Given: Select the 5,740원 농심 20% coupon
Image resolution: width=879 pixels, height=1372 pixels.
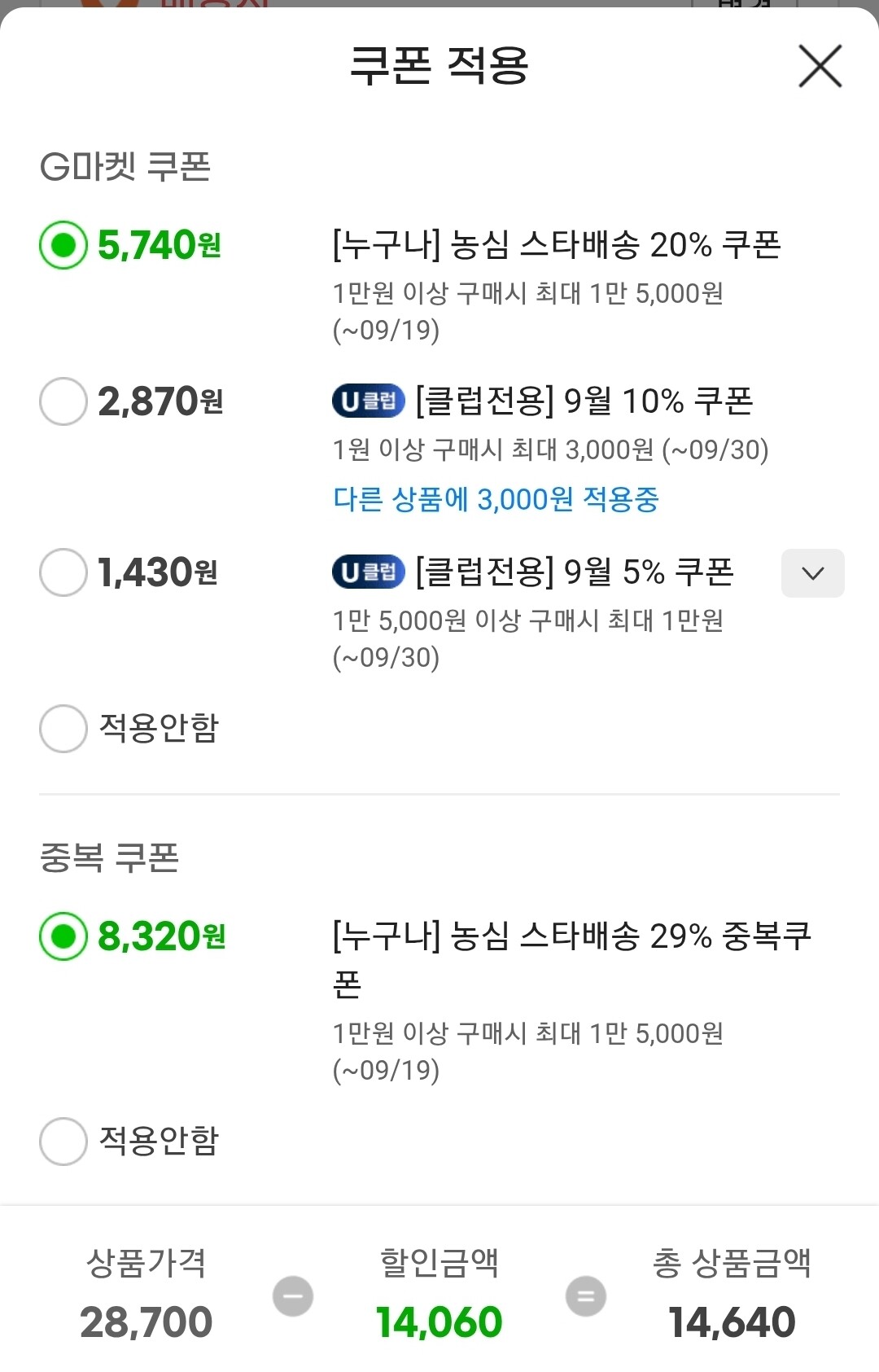Looking at the screenshot, I should coord(63,245).
